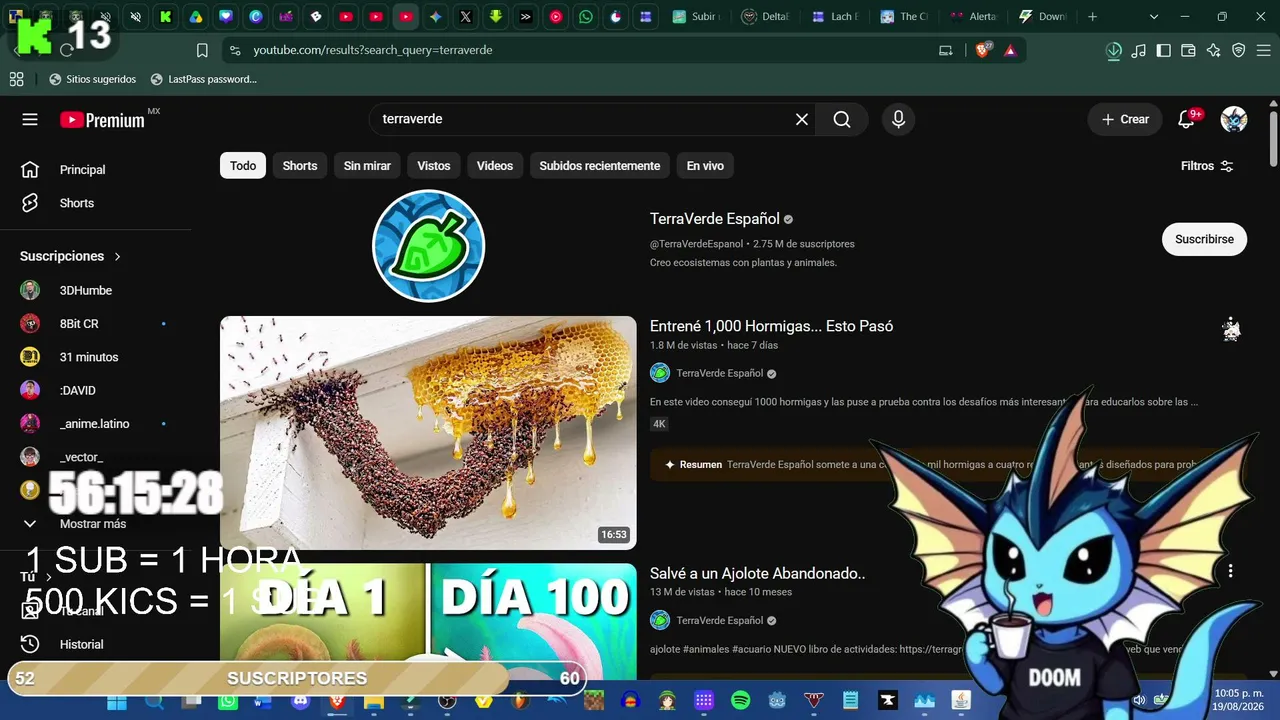Image resolution: width=1280 pixels, height=720 pixels.
Task: Open TerraVerde Español channel avatar
Action: click(x=429, y=245)
